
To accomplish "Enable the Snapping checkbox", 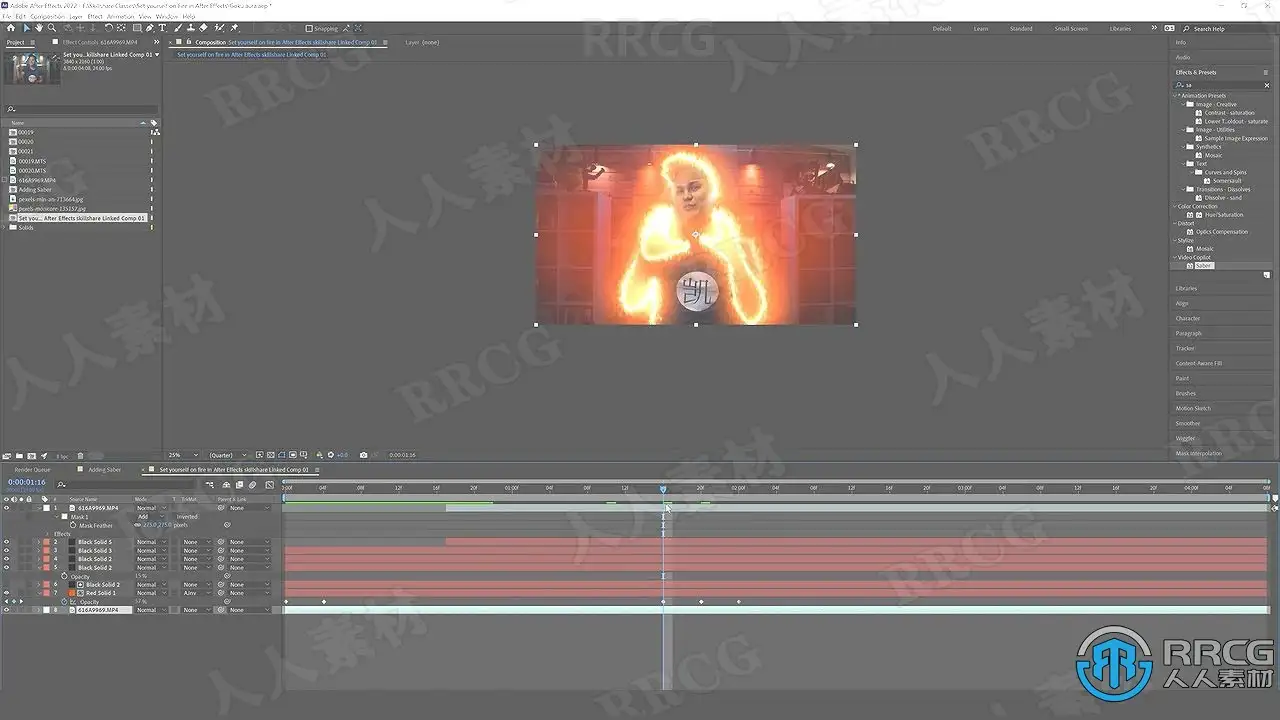I will click(308, 29).
